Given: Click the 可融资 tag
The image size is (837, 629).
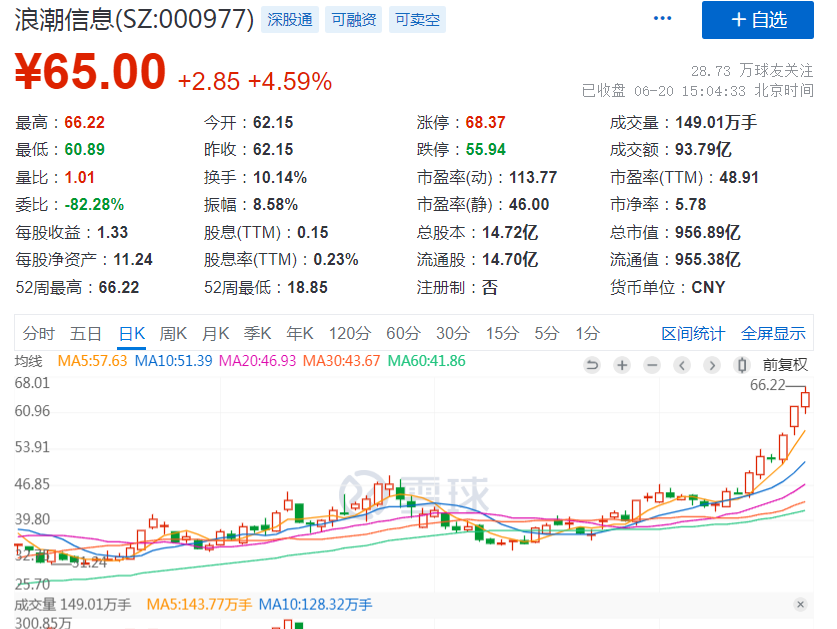Looking at the screenshot, I should 352,19.
